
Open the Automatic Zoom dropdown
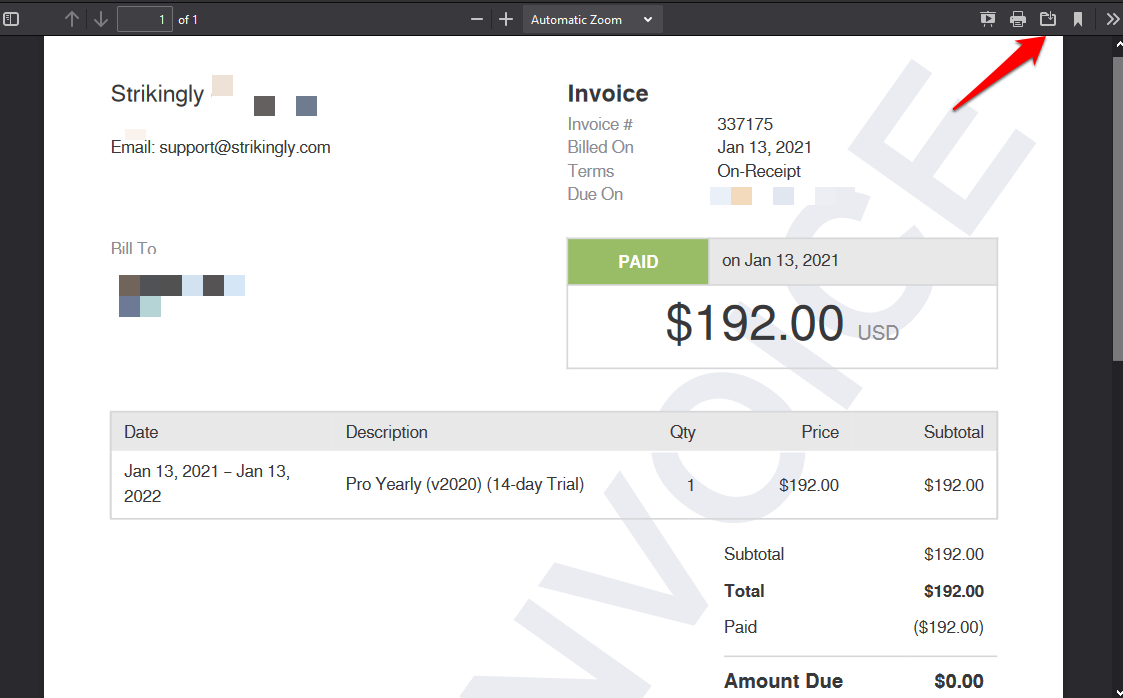[x=592, y=19]
